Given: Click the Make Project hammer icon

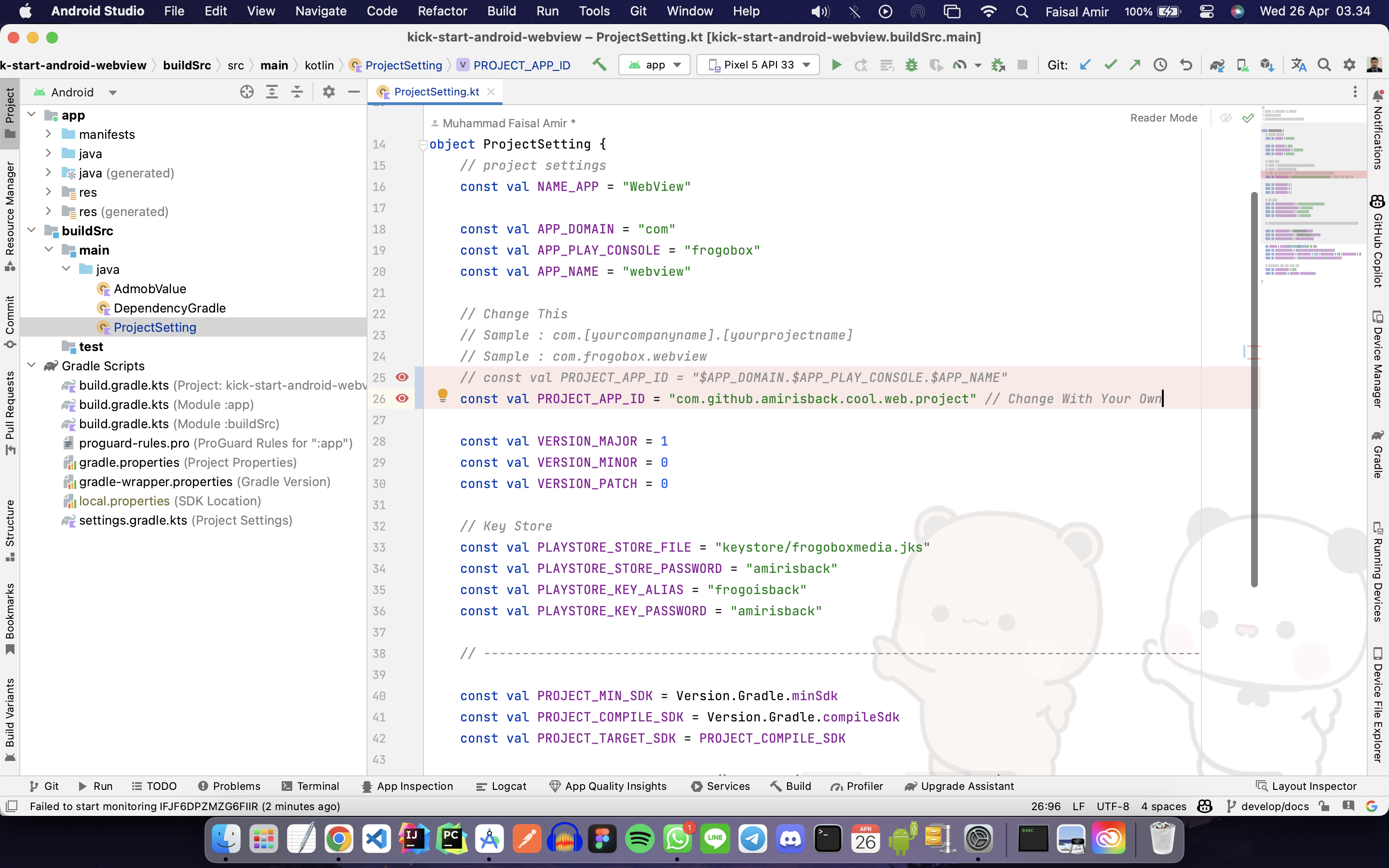Looking at the screenshot, I should pyautogui.click(x=599, y=65).
